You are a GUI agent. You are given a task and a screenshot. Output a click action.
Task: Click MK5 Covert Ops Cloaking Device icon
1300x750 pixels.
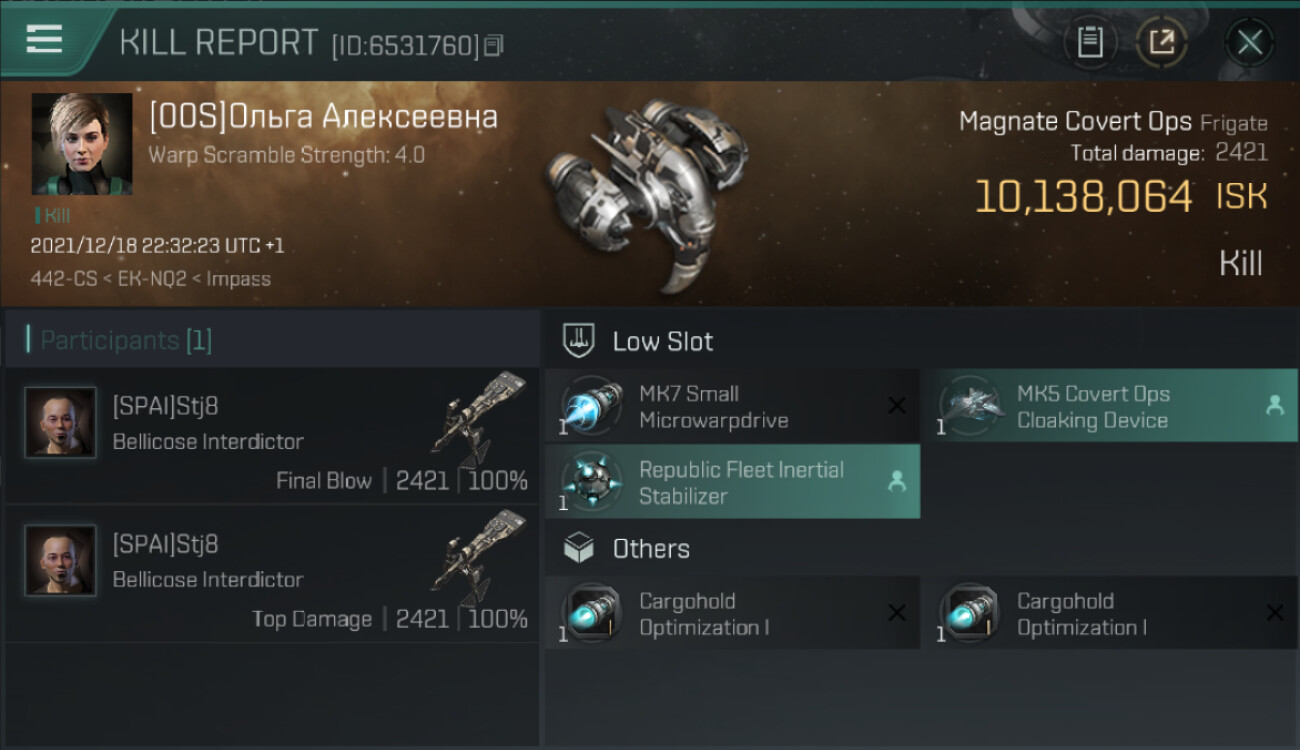970,407
